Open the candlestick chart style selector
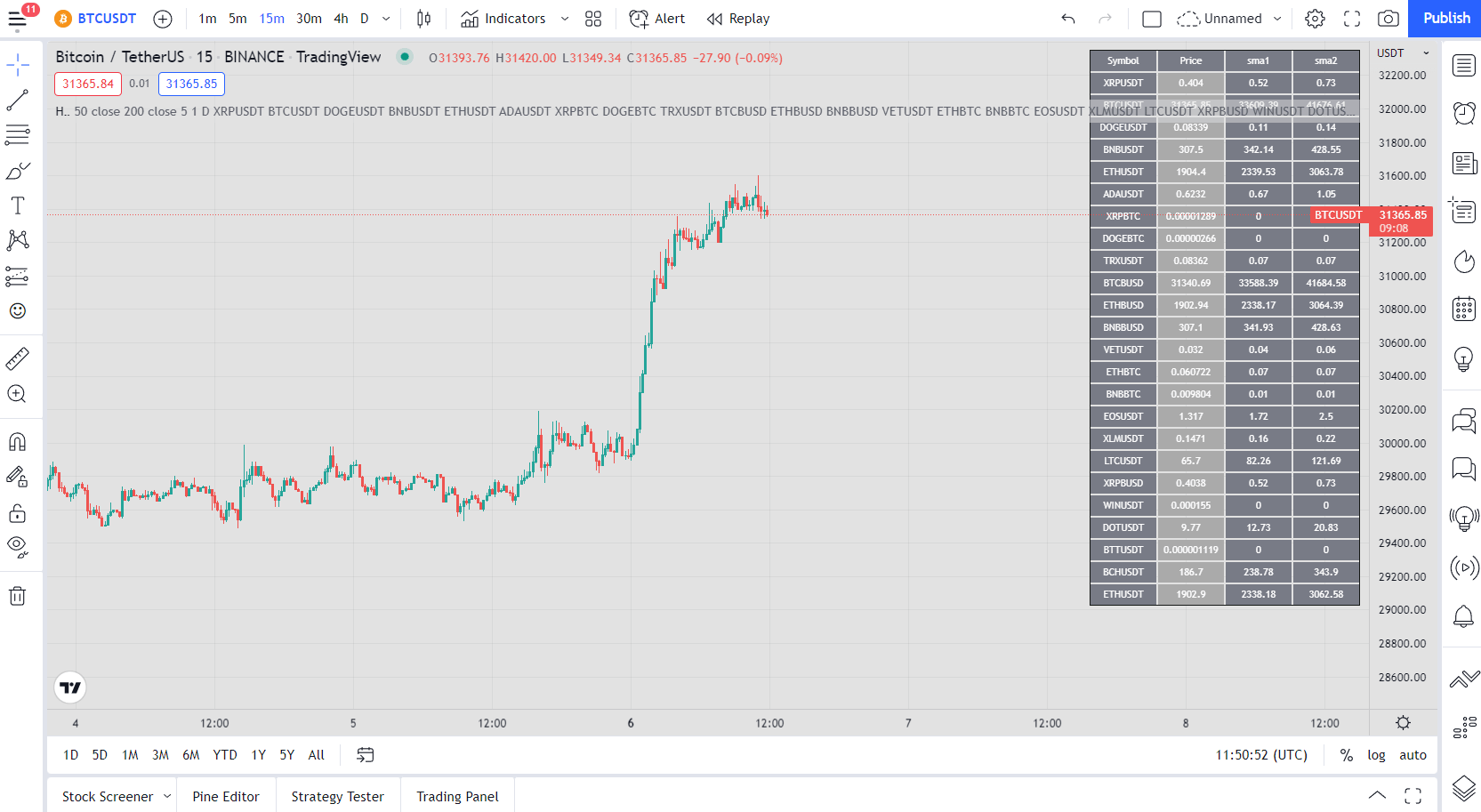1481x812 pixels. coord(424,18)
